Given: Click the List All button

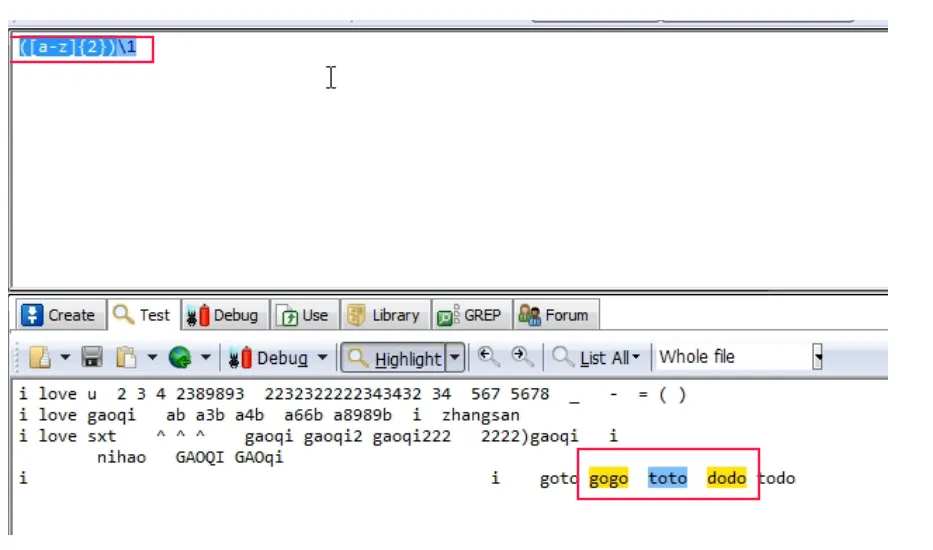Looking at the screenshot, I should (x=597, y=358).
